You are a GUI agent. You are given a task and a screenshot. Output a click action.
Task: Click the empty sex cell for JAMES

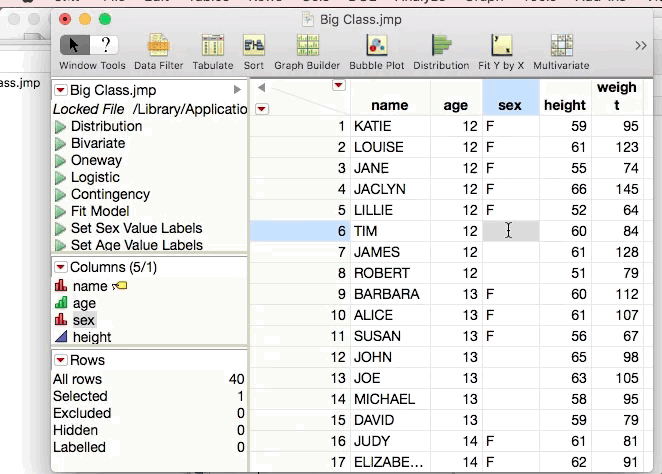pos(511,252)
